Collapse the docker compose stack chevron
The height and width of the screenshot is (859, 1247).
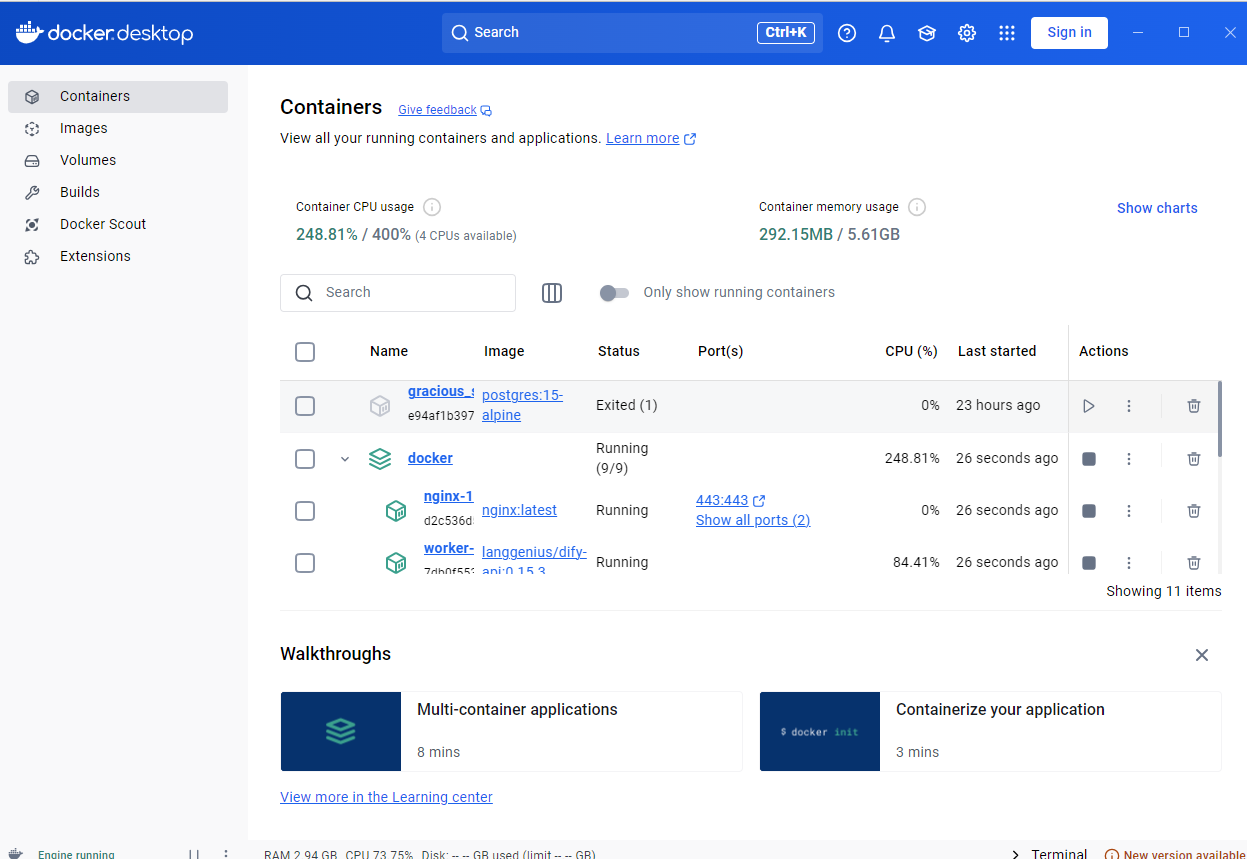[x=345, y=459]
